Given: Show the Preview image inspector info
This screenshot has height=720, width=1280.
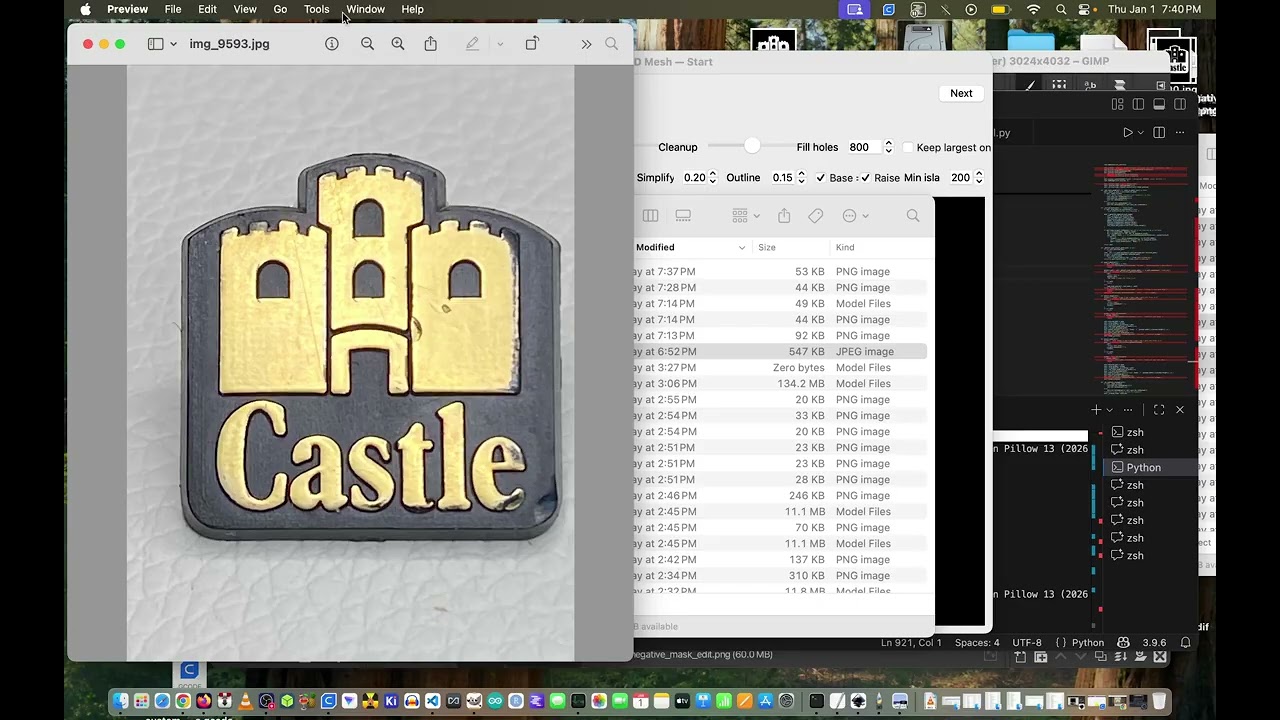Looking at the screenshot, I should [332, 44].
